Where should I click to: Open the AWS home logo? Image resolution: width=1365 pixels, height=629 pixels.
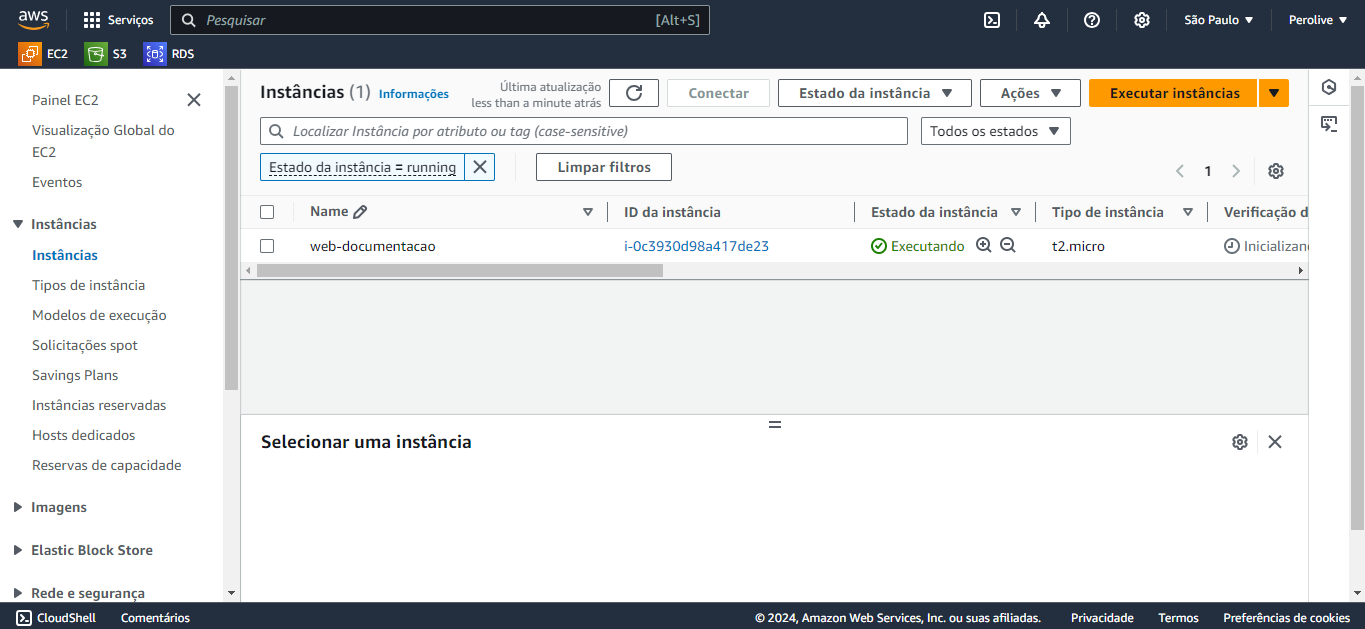[33, 20]
